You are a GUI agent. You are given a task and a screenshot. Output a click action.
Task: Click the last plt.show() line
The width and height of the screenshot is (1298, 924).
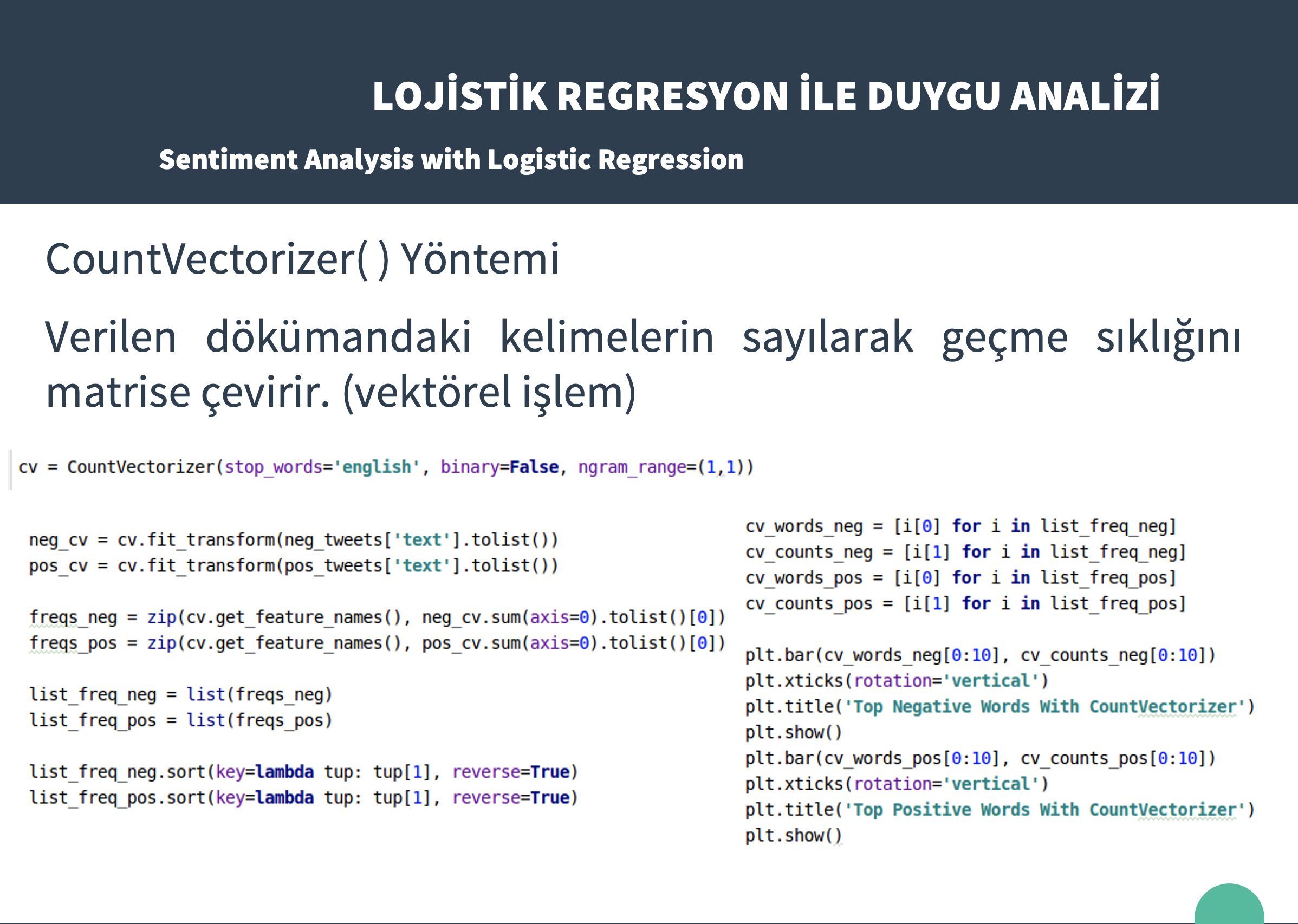pos(793,835)
